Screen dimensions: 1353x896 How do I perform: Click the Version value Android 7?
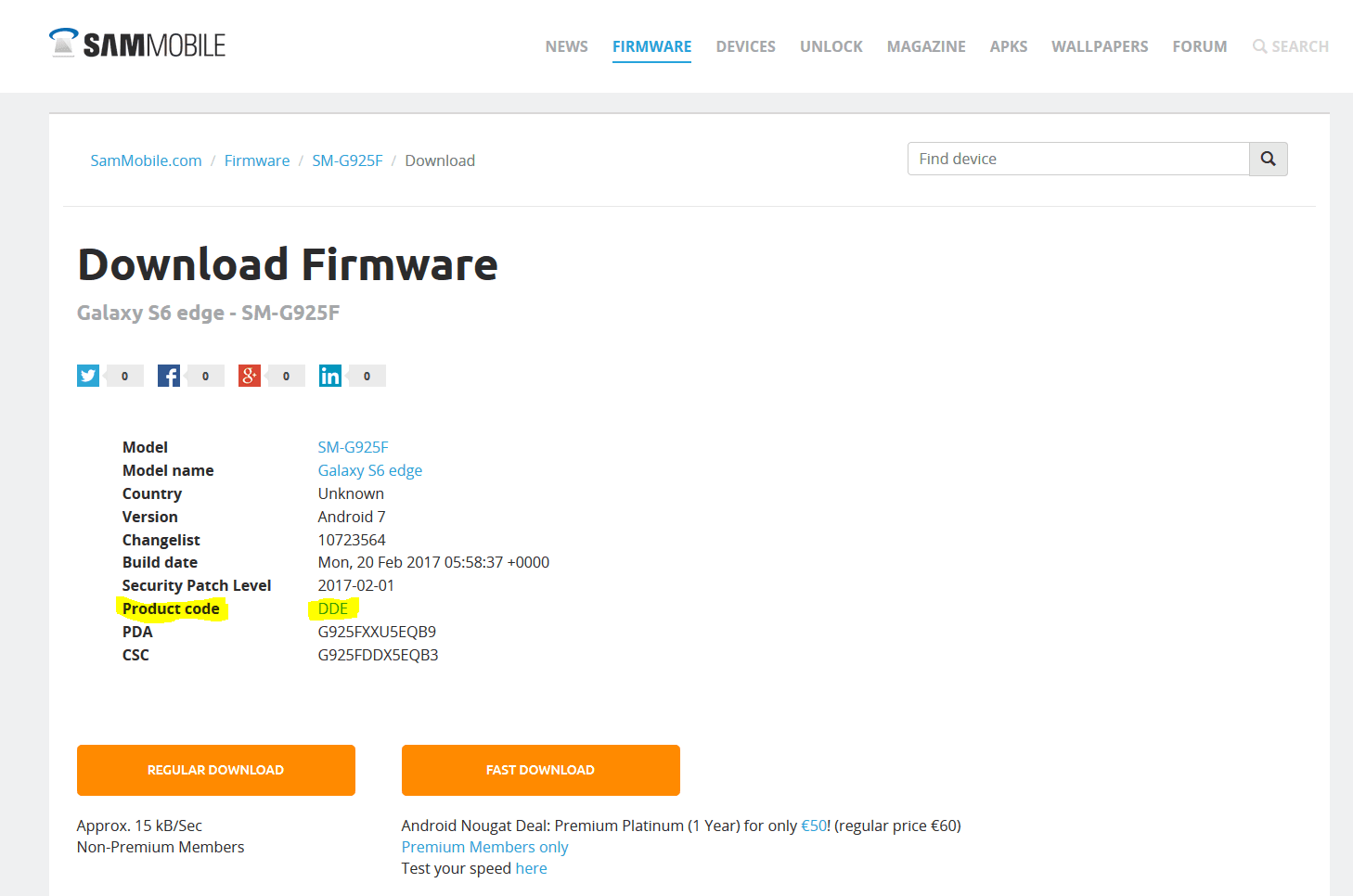(352, 517)
